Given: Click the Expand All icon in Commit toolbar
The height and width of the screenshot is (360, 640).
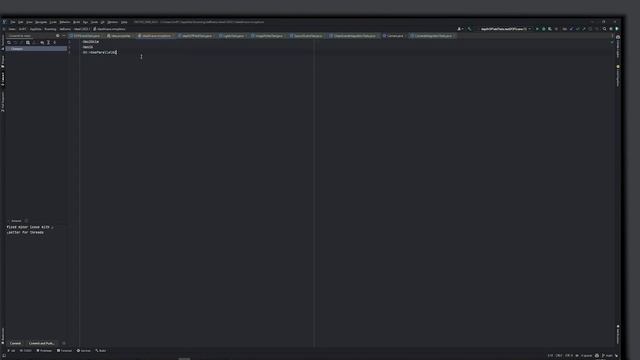Looking at the screenshot, I should pos(48,42).
